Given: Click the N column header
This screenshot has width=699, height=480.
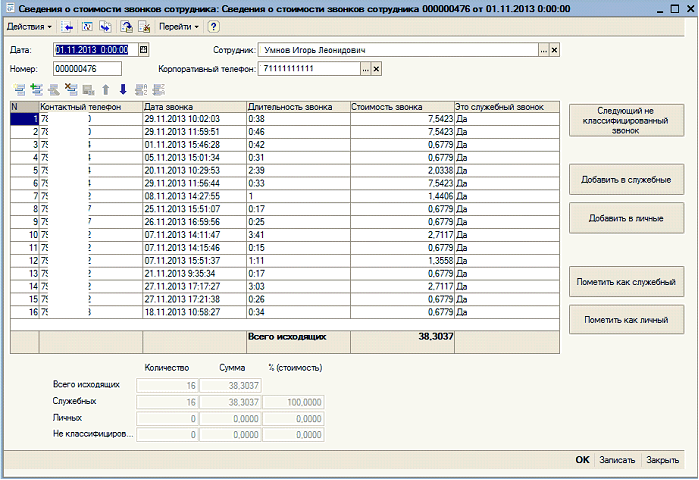Looking at the screenshot, I should pos(25,107).
